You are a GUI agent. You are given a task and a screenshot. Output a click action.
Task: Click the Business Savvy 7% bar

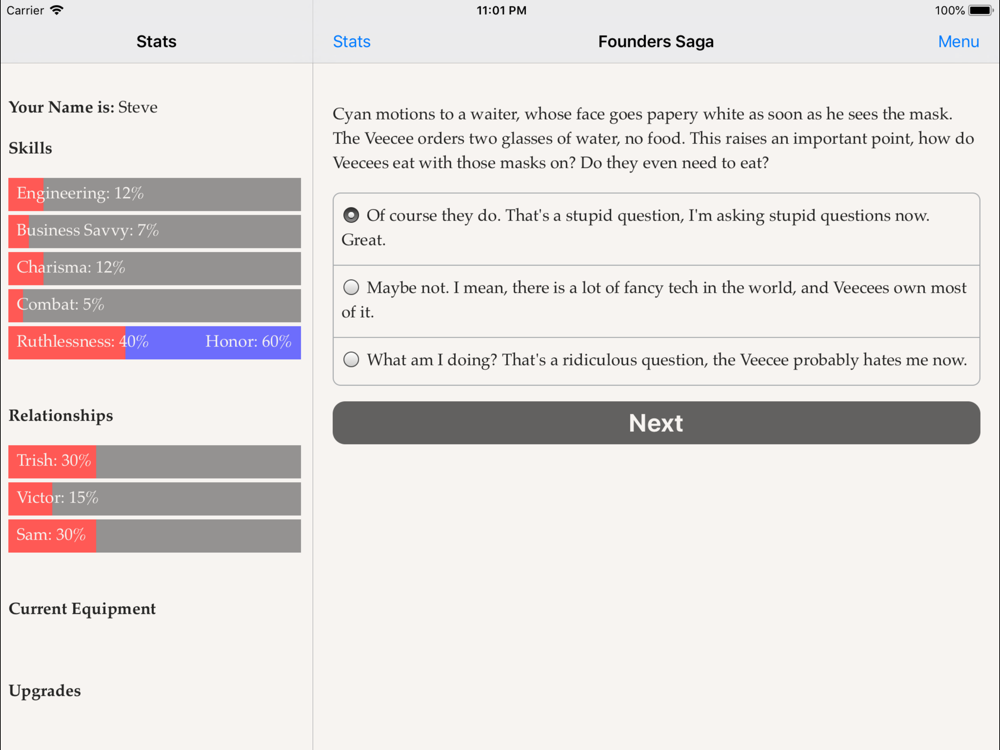point(154,231)
